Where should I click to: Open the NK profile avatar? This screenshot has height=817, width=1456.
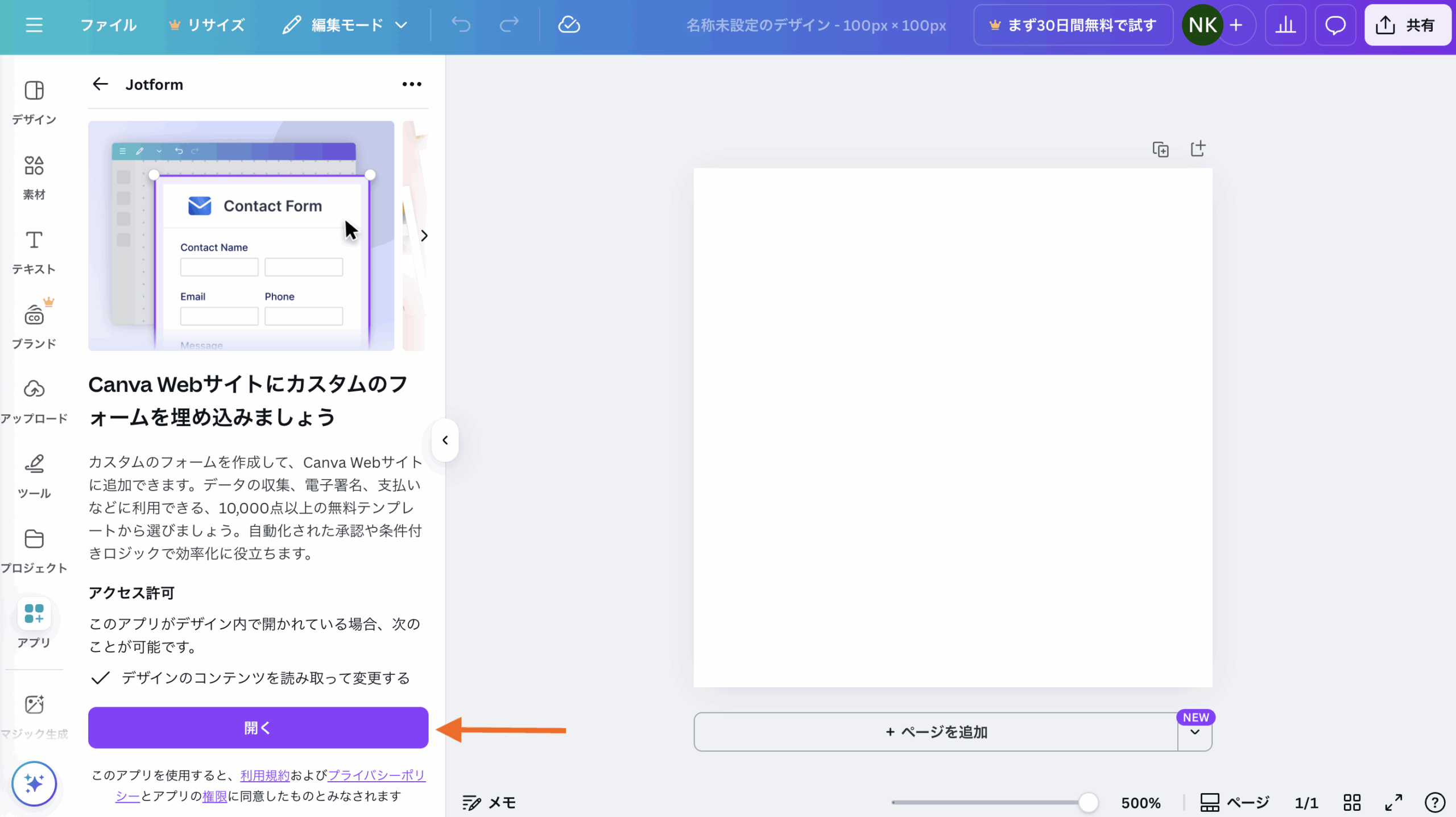click(1202, 25)
